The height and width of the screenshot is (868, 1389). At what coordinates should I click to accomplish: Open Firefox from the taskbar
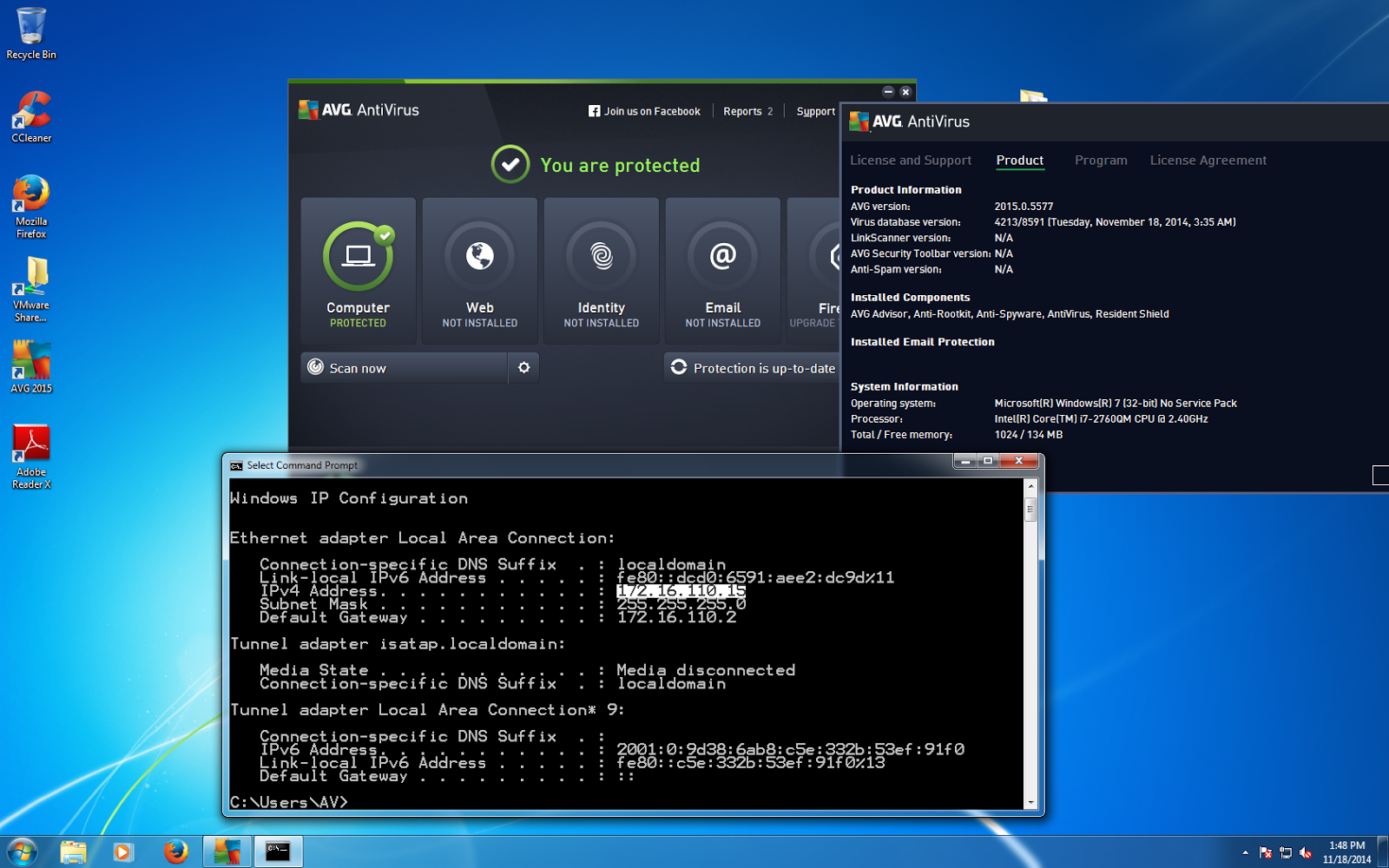[176, 852]
